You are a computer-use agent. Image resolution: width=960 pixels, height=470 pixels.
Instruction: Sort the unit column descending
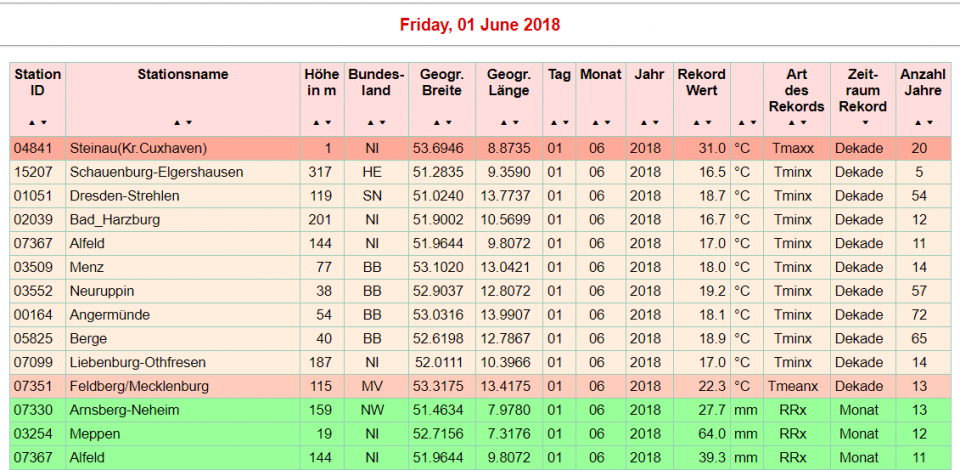point(753,123)
